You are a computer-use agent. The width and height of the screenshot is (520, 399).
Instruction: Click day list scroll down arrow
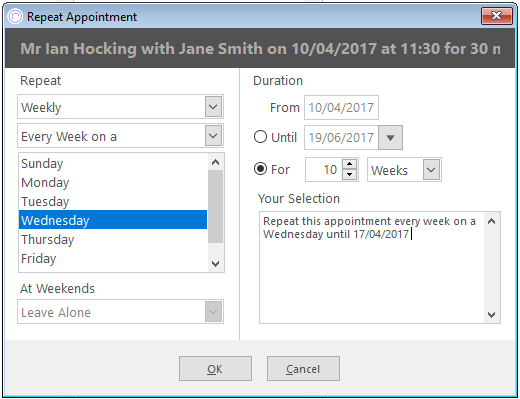(x=216, y=263)
